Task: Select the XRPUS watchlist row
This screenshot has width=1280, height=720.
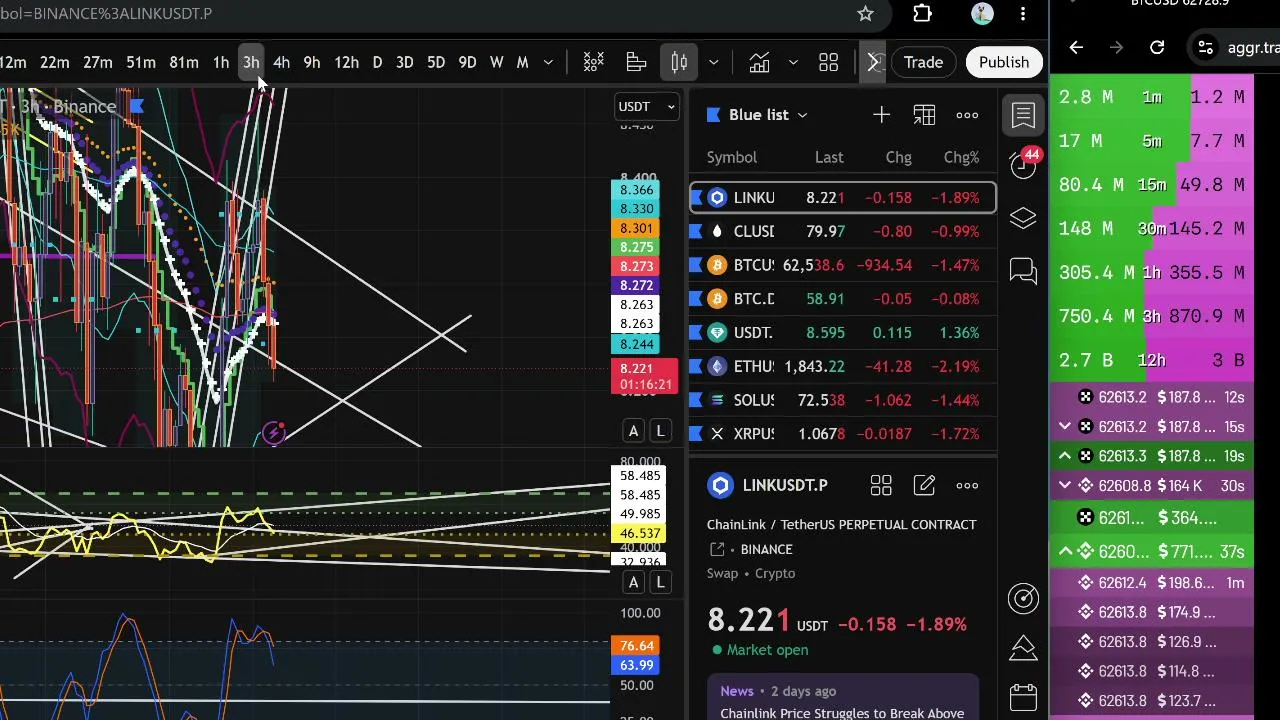Action: 843,434
